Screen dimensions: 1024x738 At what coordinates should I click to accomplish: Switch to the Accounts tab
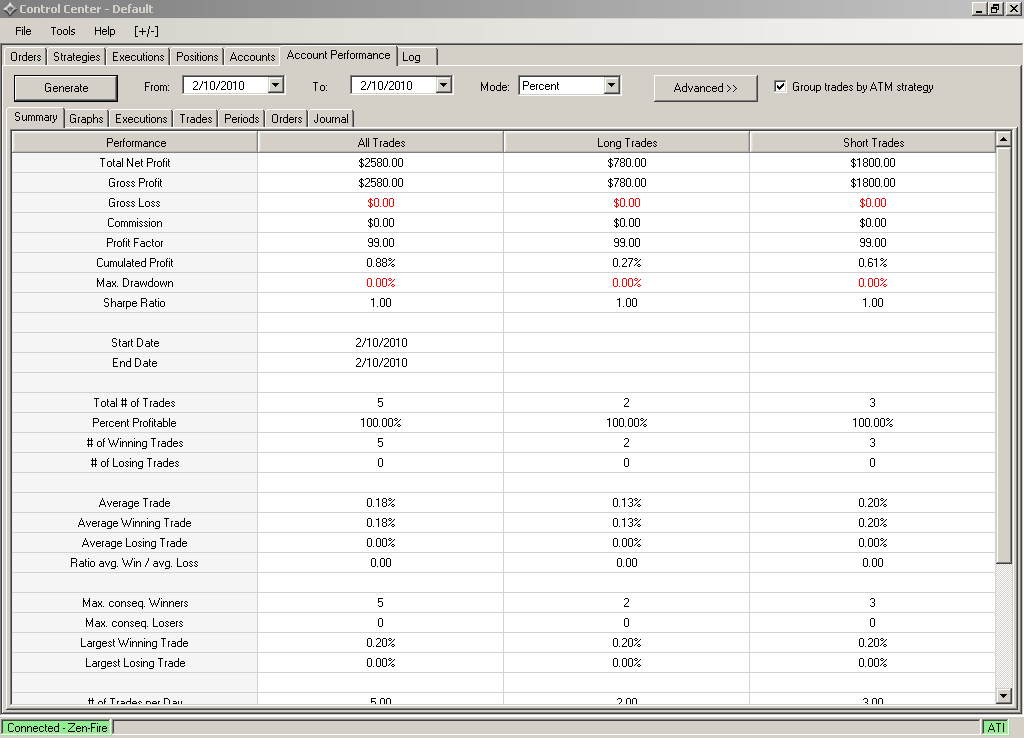(252, 57)
